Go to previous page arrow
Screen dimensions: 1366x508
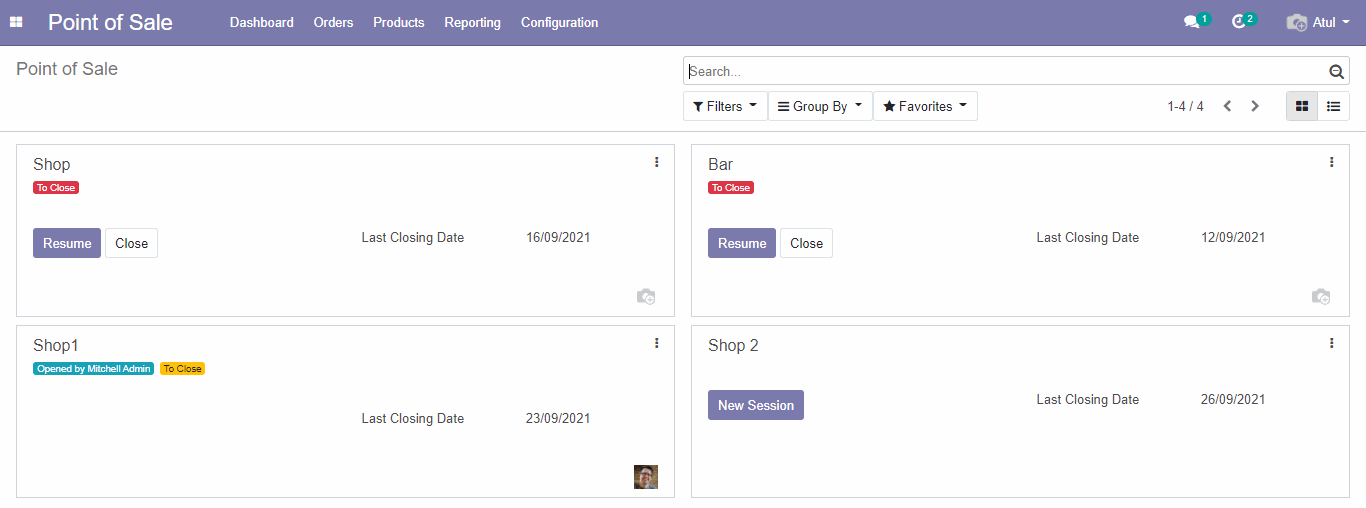(x=1227, y=106)
